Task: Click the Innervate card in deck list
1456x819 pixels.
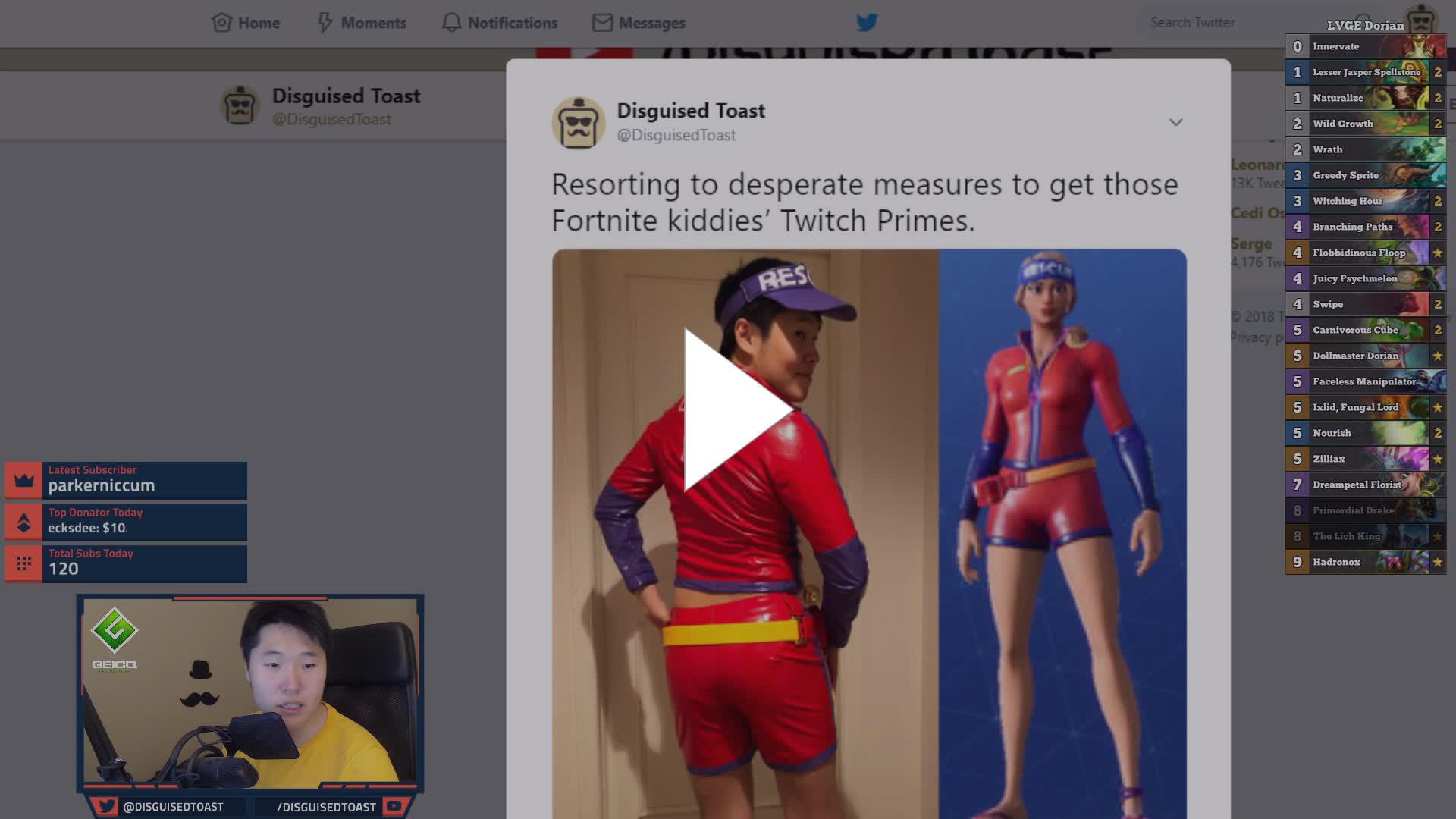Action: pos(1366,46)
